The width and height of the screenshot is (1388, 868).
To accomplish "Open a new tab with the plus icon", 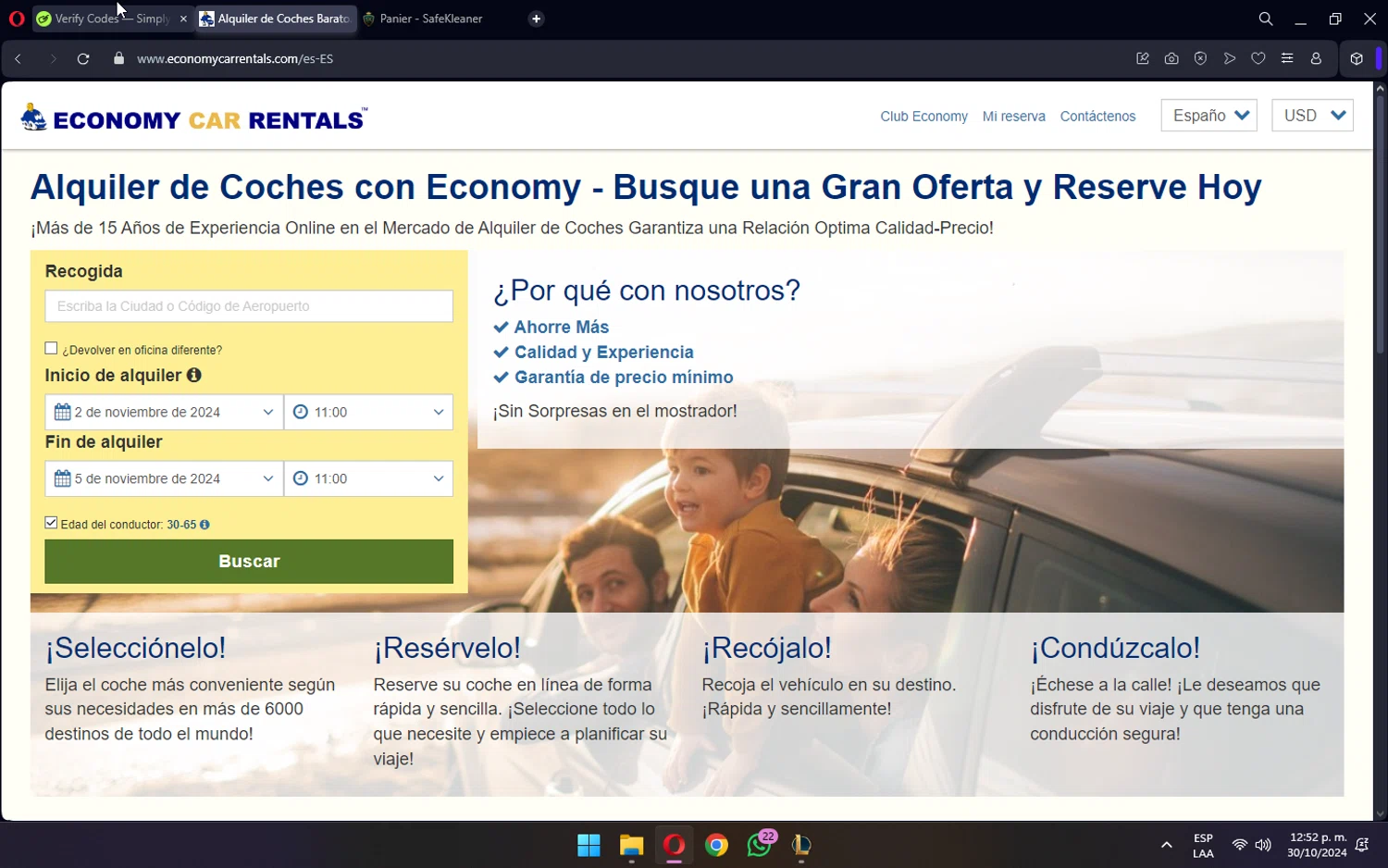I will click(x=536, y=19).
